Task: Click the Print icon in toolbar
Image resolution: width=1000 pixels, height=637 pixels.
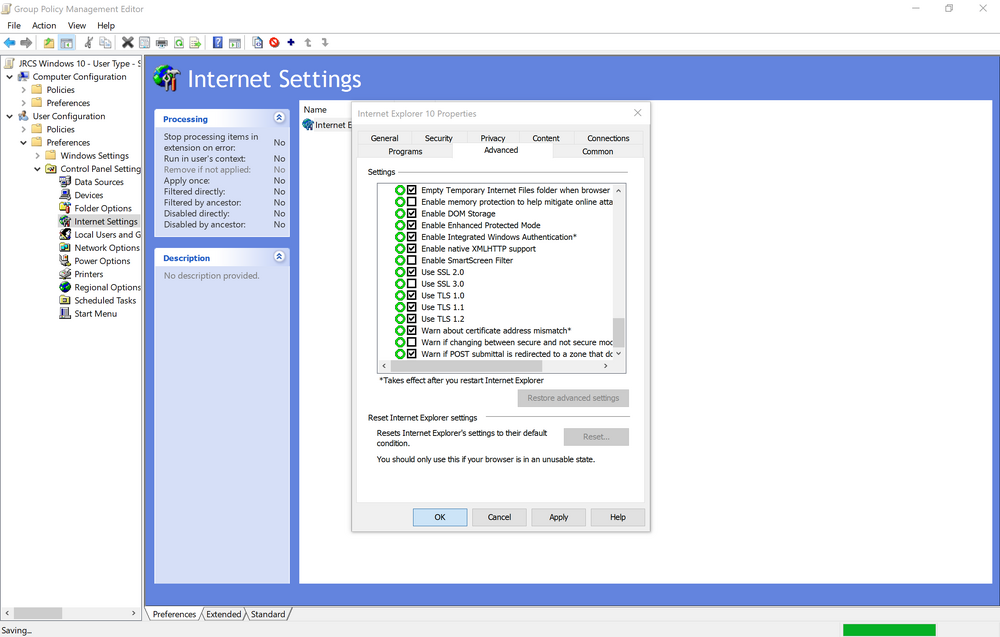Action: click(162, 43)
